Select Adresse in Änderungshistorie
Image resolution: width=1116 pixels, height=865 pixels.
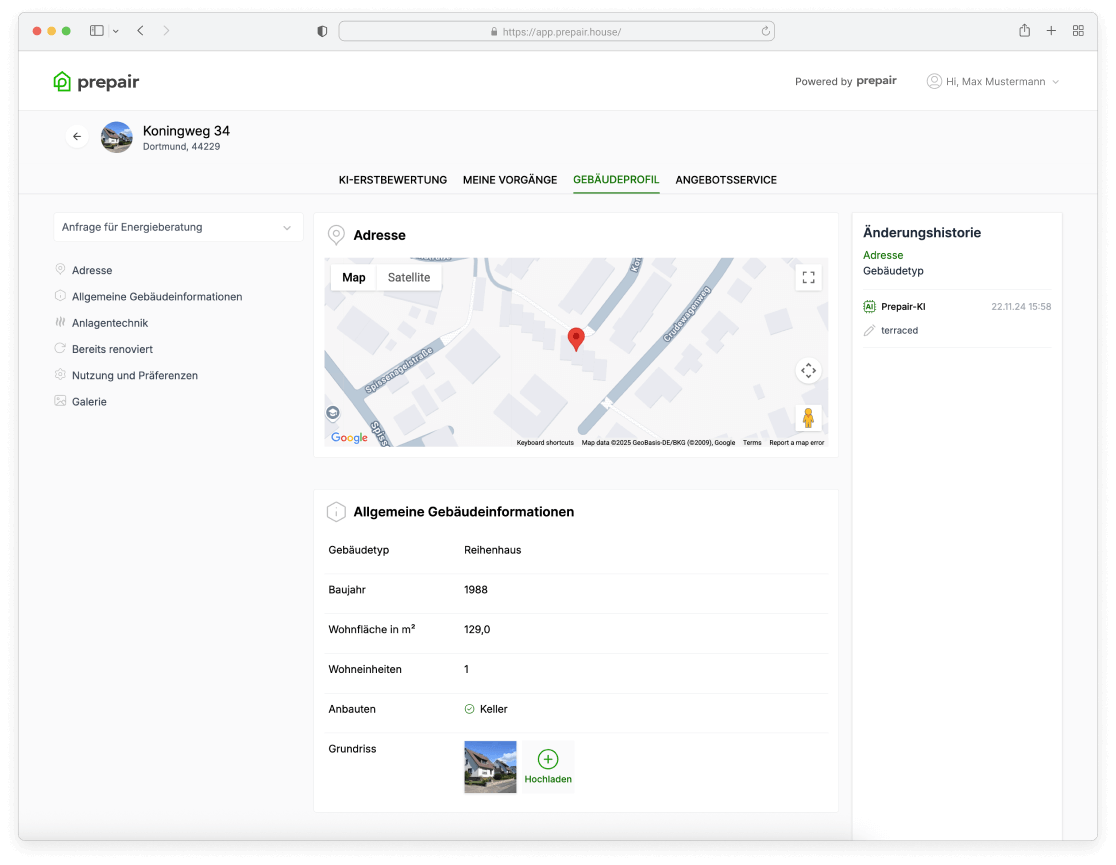click(883, 256)
